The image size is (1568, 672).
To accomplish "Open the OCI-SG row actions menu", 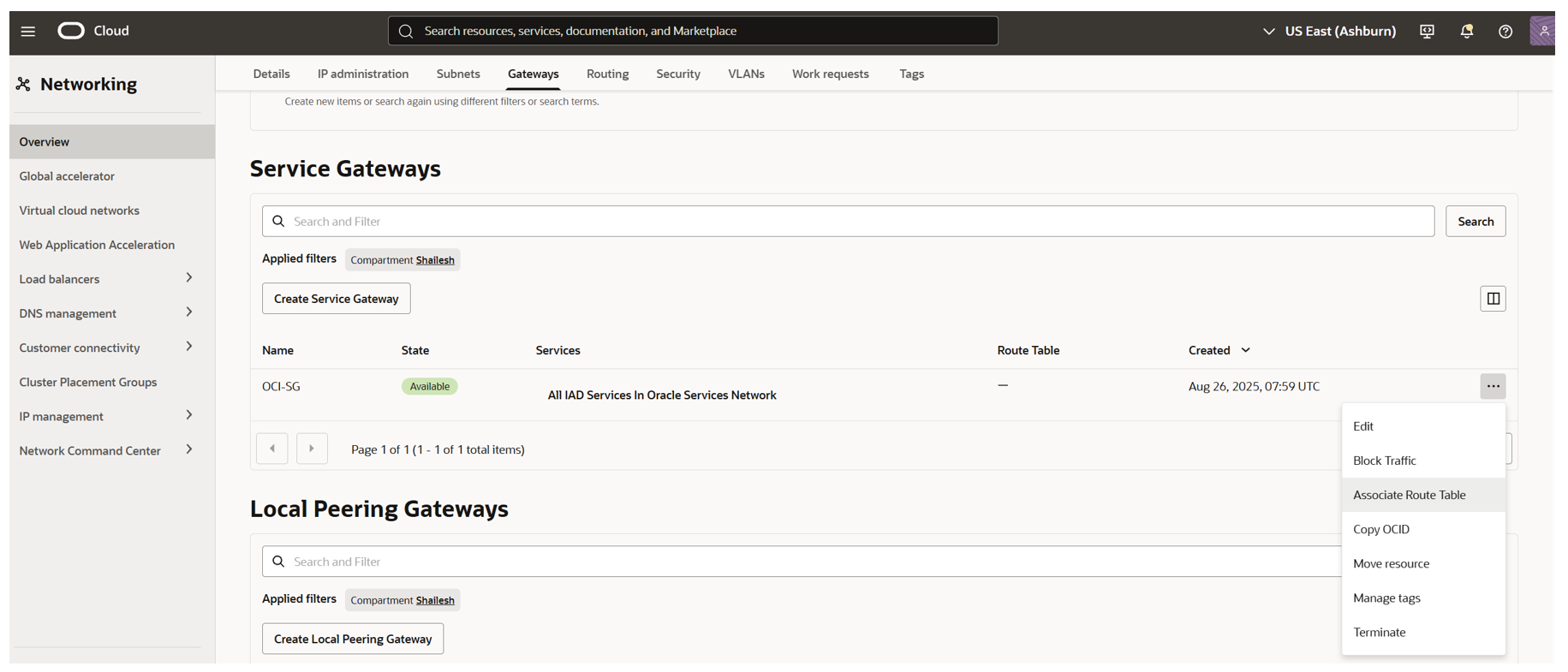I will coord(1493,386).
